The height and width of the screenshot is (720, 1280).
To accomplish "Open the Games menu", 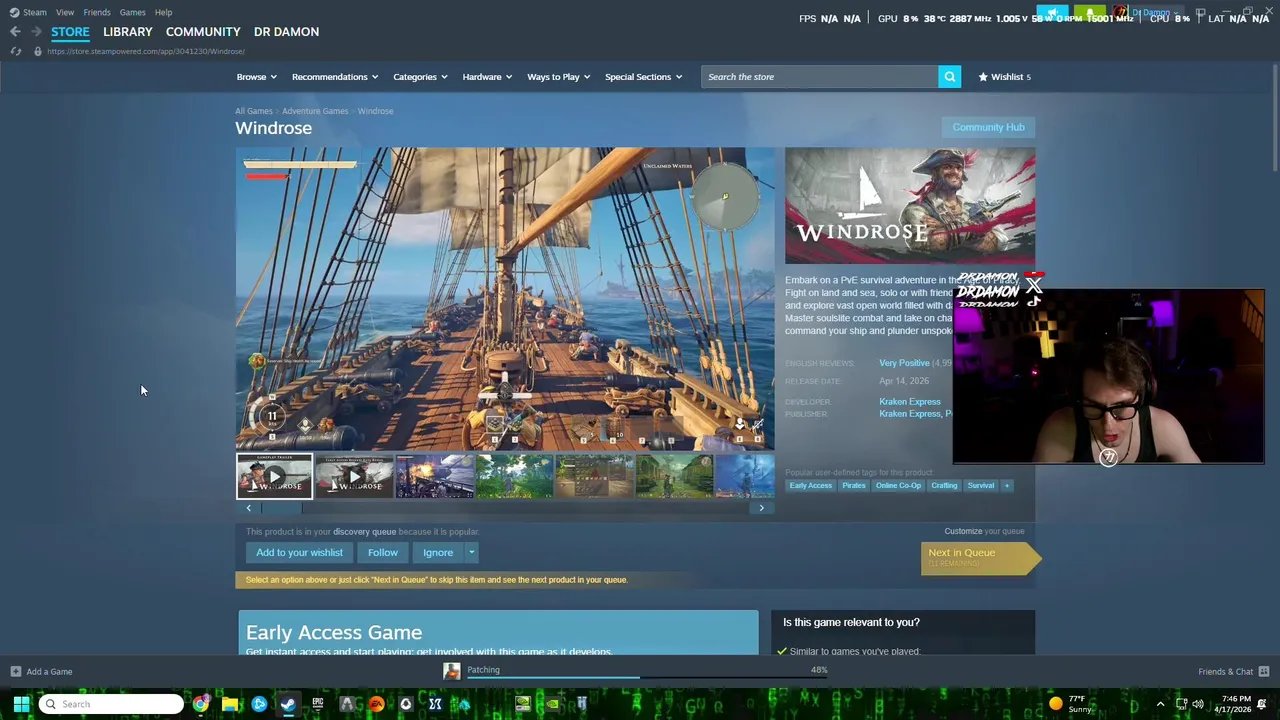I will (x=132, y=12).
